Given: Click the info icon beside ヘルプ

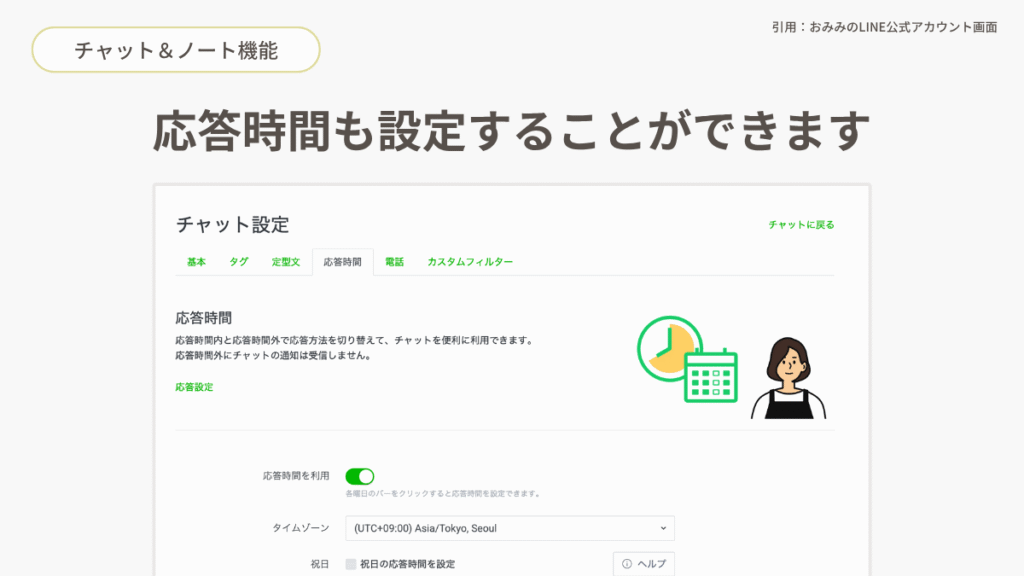Looking at the screenshot, I should click(x=627, y=564).
